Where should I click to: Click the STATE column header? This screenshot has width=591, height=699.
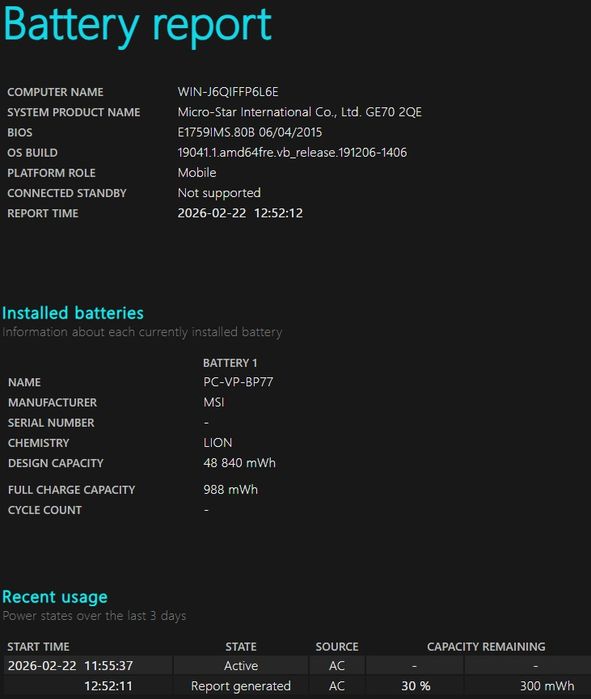pyautogui.click(x=241, y=647)
